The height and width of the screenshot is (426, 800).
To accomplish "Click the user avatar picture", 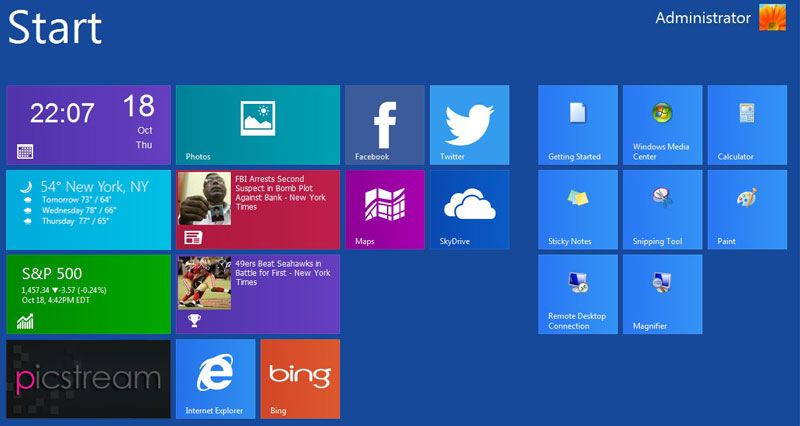I will (x=772, y=18).
